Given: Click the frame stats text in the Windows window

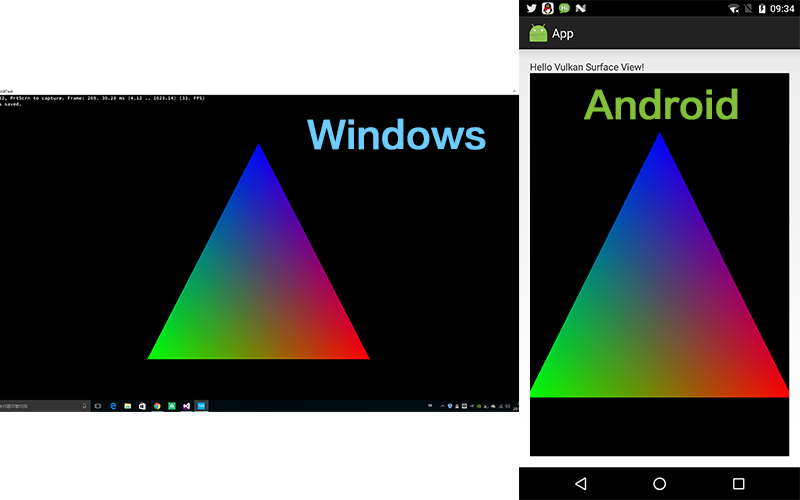Looking at the screenshot, I should [x=102, y=98].
